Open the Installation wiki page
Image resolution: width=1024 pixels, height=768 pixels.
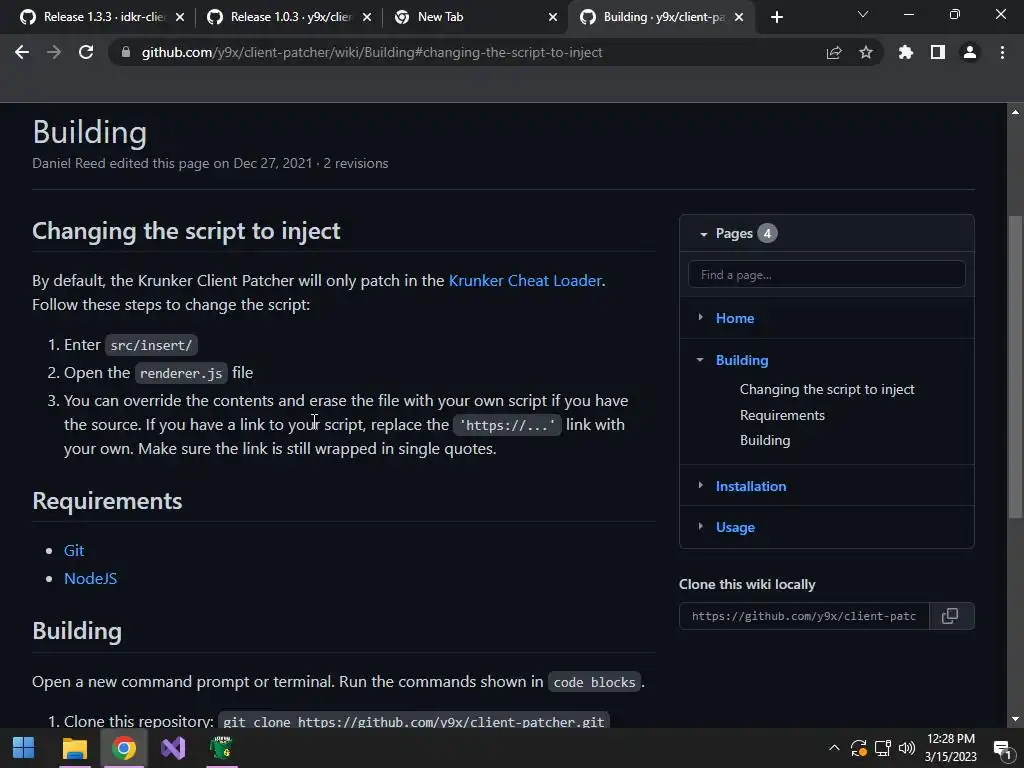(751, 486)
